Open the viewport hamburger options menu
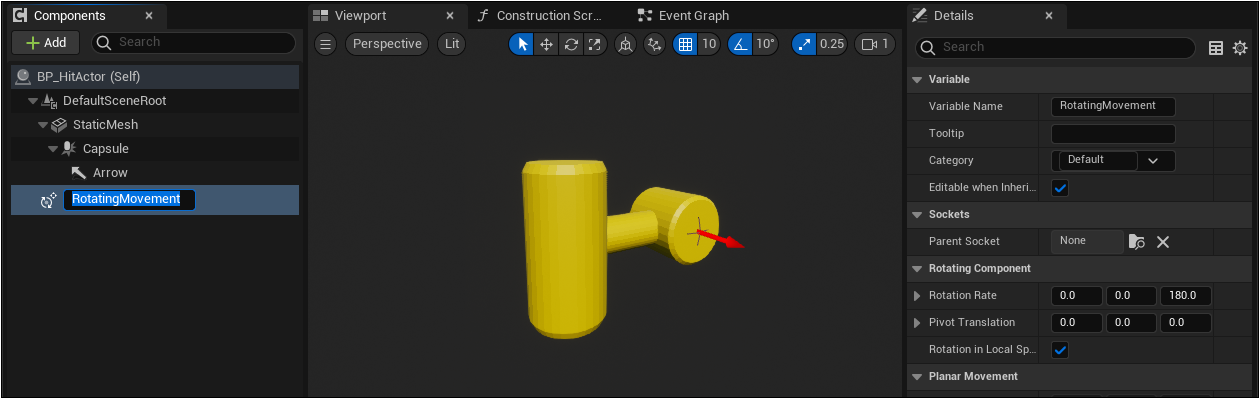This screenshot has width=1260, height=399. [325, 44]
